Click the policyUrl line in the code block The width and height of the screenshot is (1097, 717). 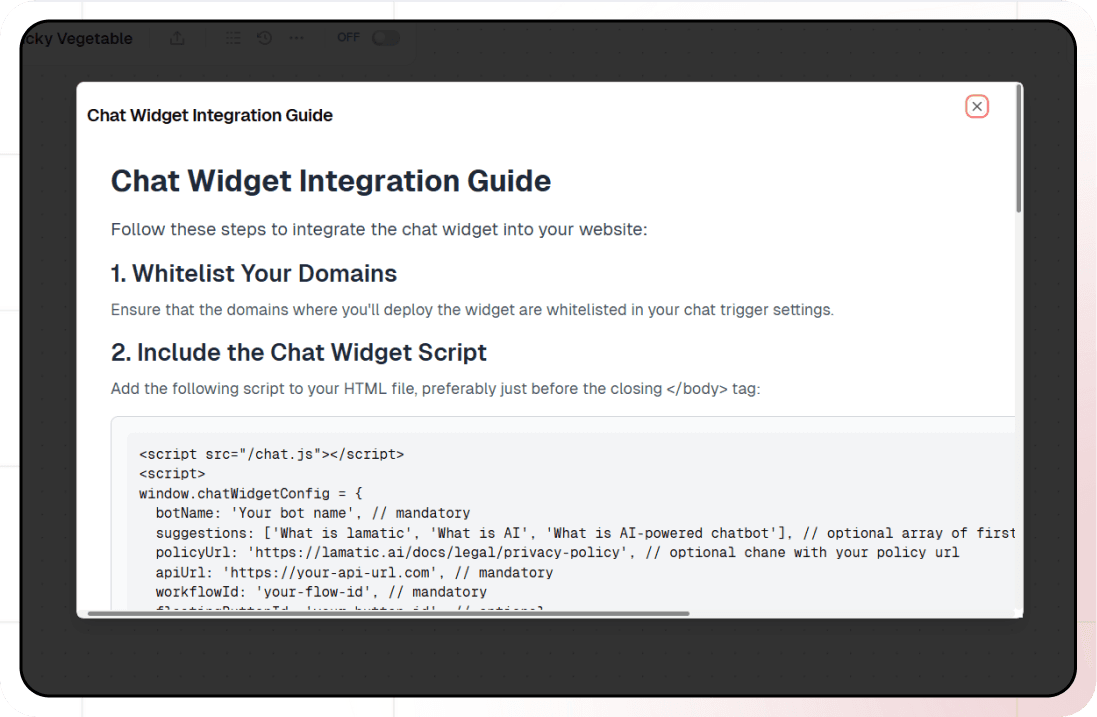pyautogui.click(x=557, y=553)
